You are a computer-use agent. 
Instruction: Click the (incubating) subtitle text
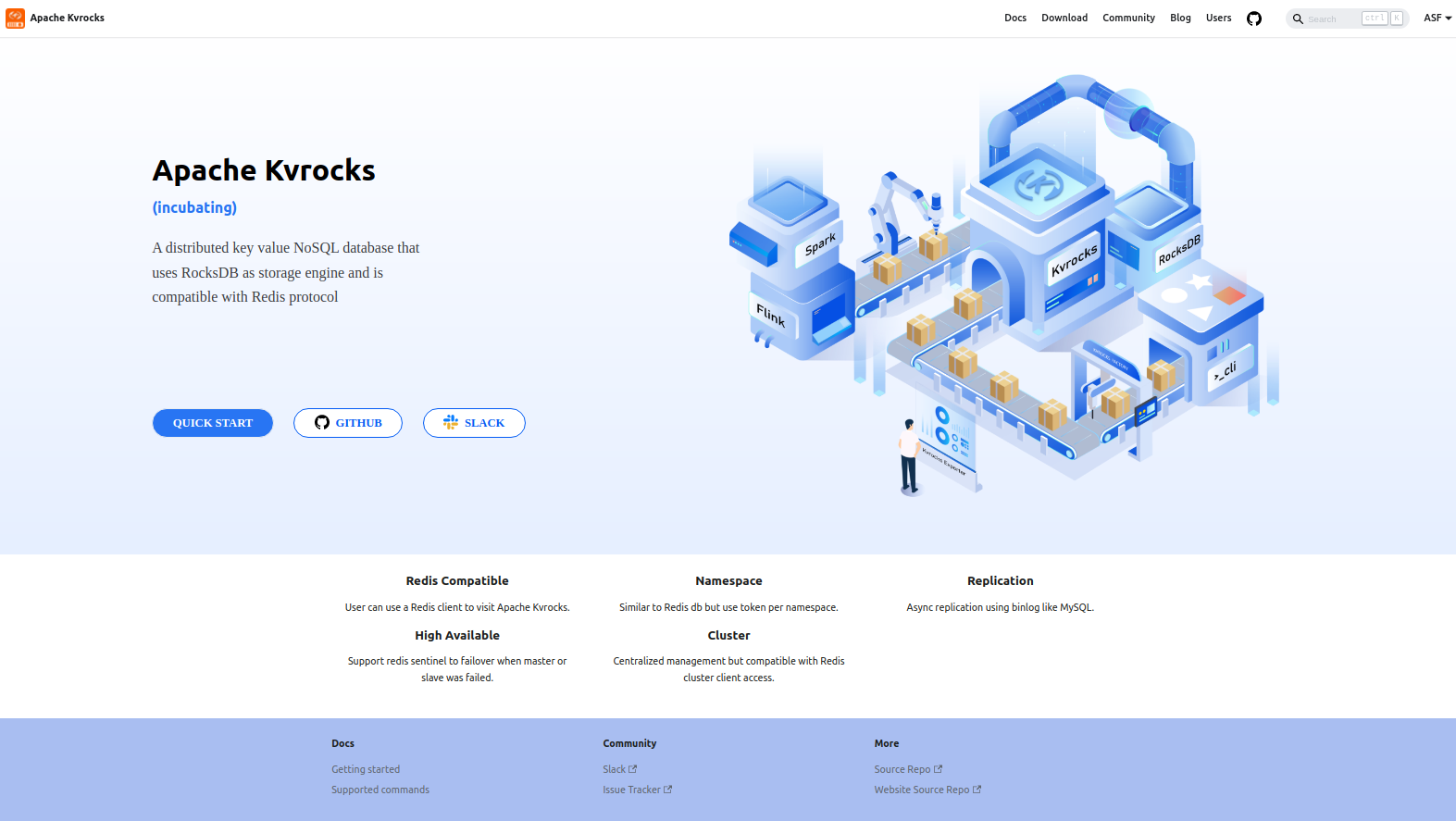tap(194, 207)
